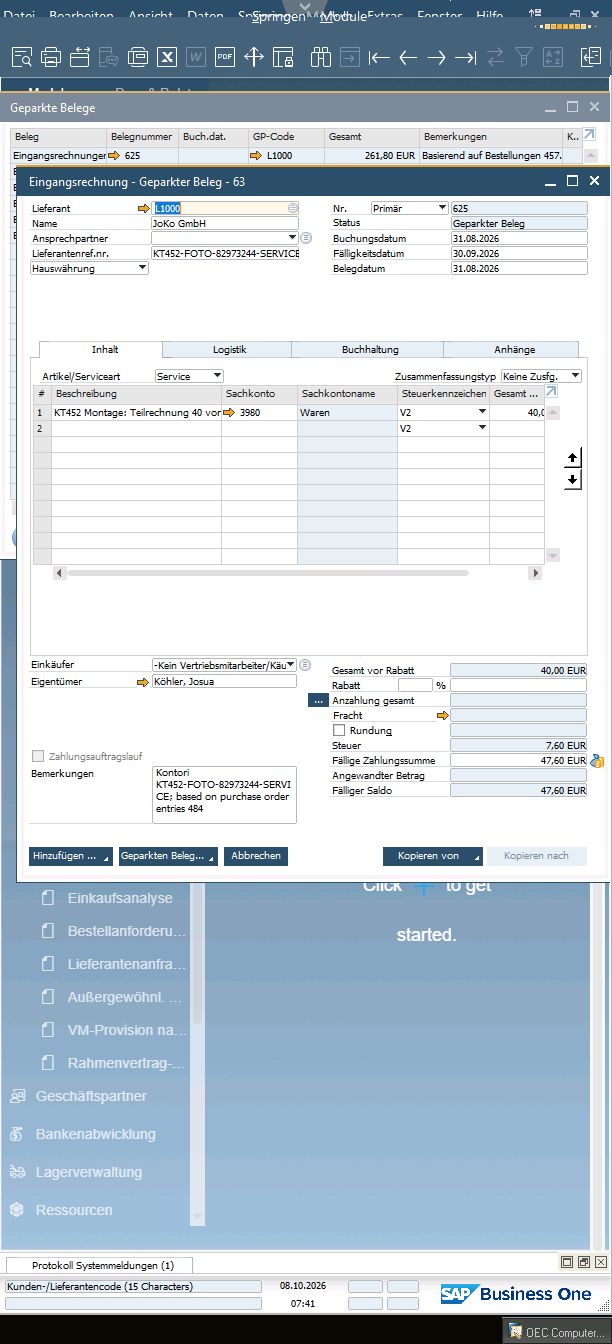The width and height of the screenshot is (612, 1344).
Task: Click the binoculars find icon
Action: pos(320,57)
